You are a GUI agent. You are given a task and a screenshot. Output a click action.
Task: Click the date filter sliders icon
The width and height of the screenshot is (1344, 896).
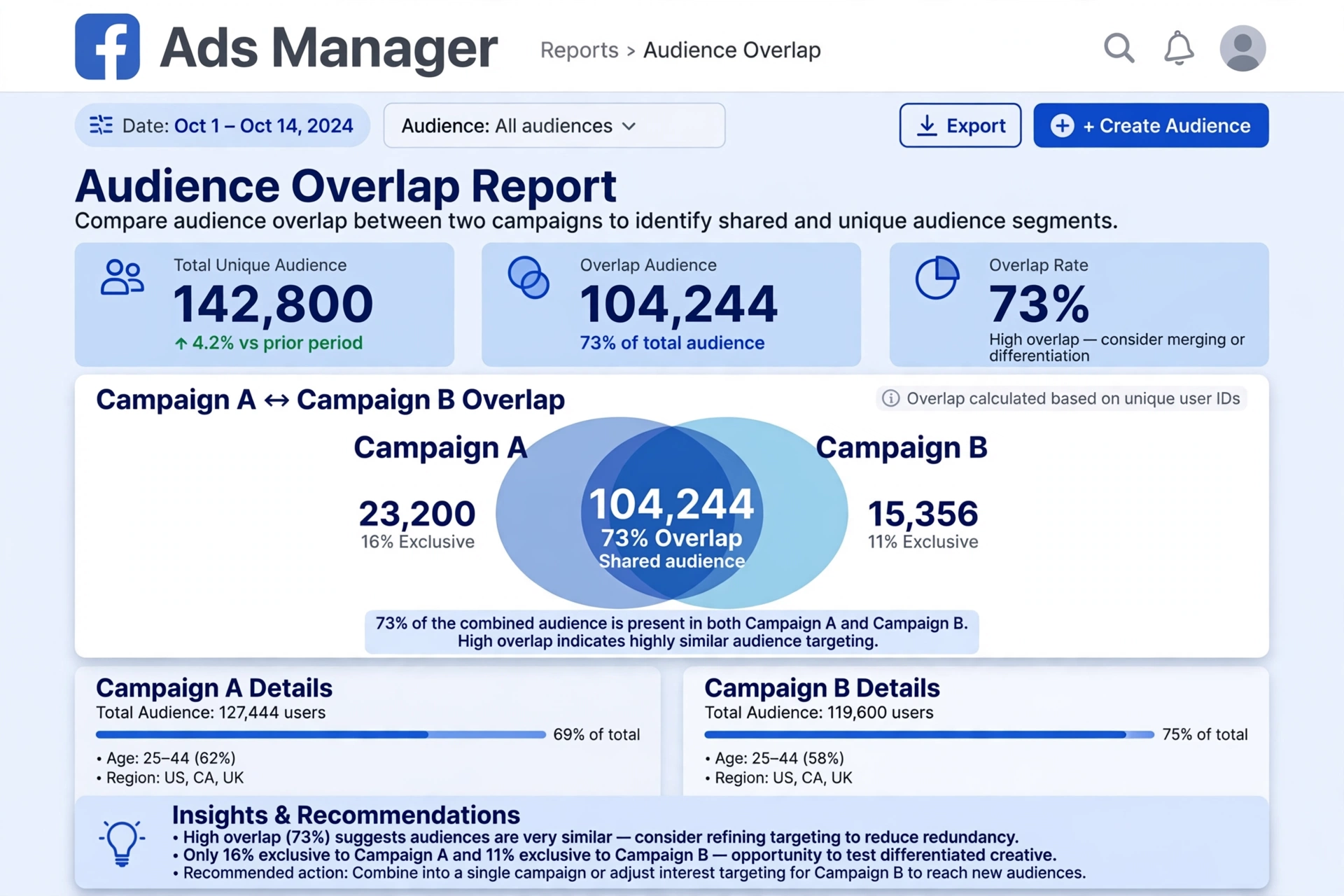point(101,125)
